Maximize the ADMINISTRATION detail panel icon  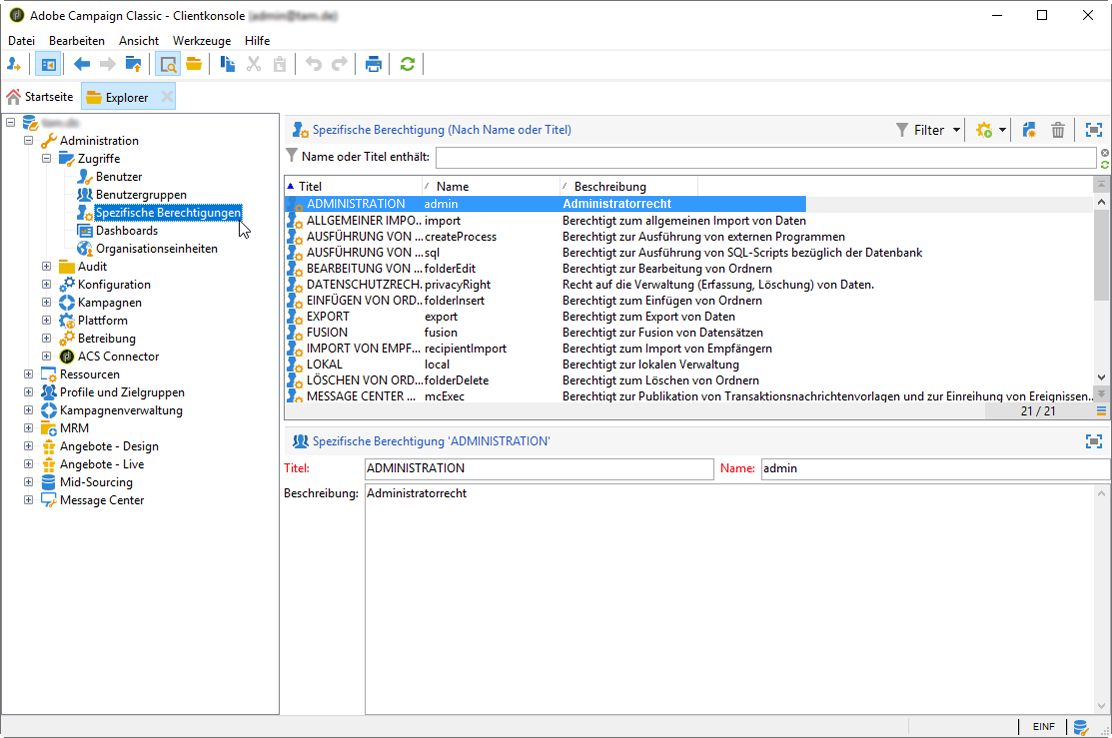(x=1094, y=442)
